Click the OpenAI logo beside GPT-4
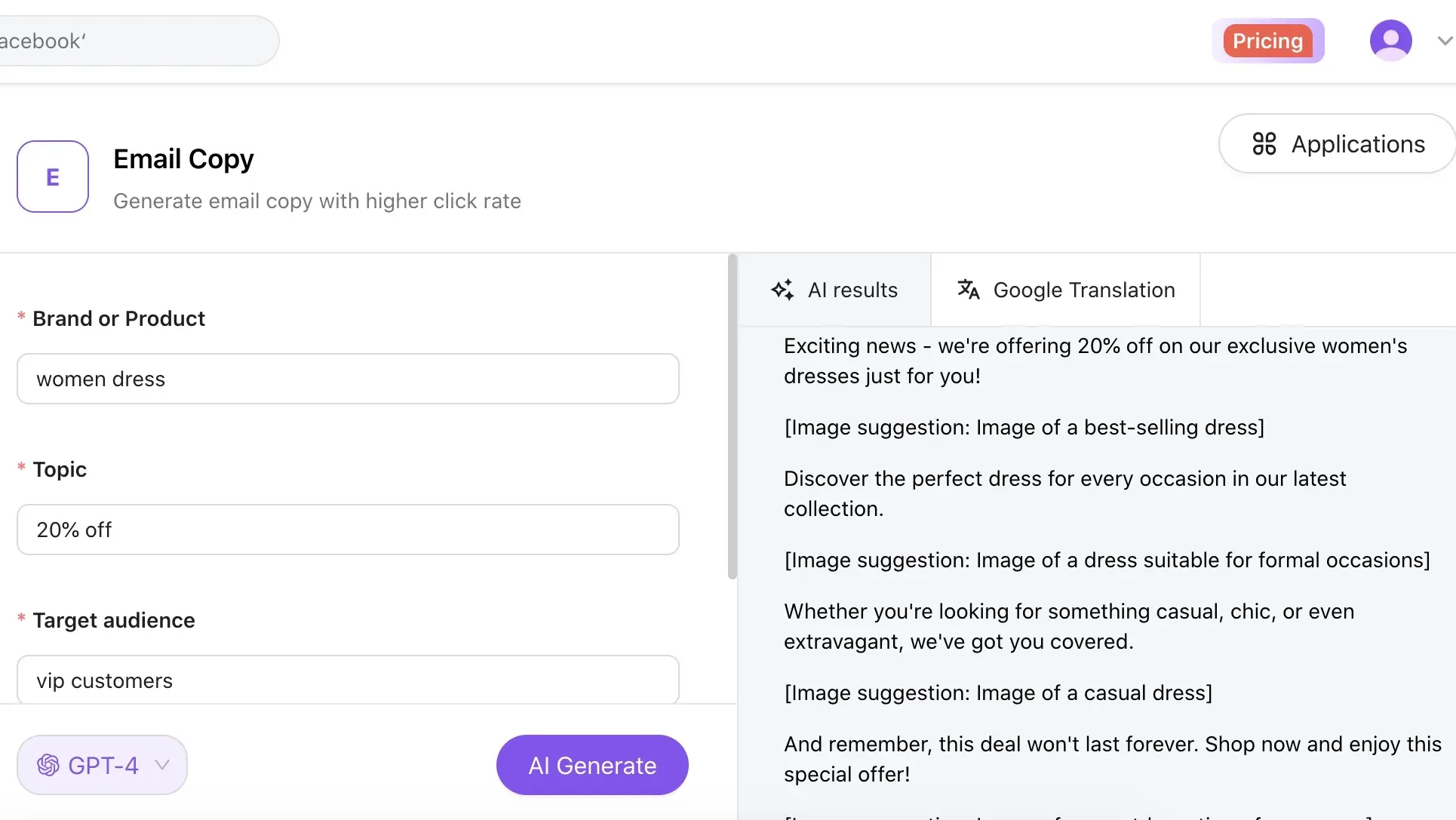This screenshot has width=1456, height=820. tap(48, 765)
